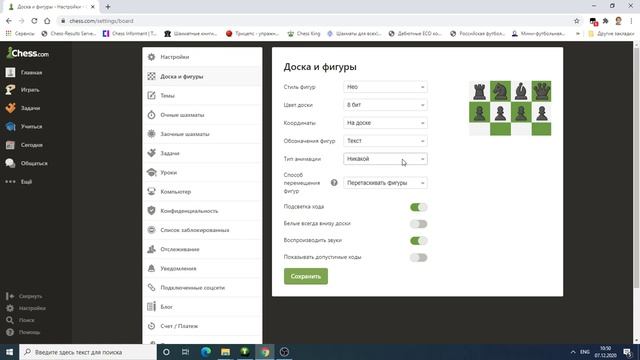
Task: Open a new browser tab
Action: pos(108,7)
